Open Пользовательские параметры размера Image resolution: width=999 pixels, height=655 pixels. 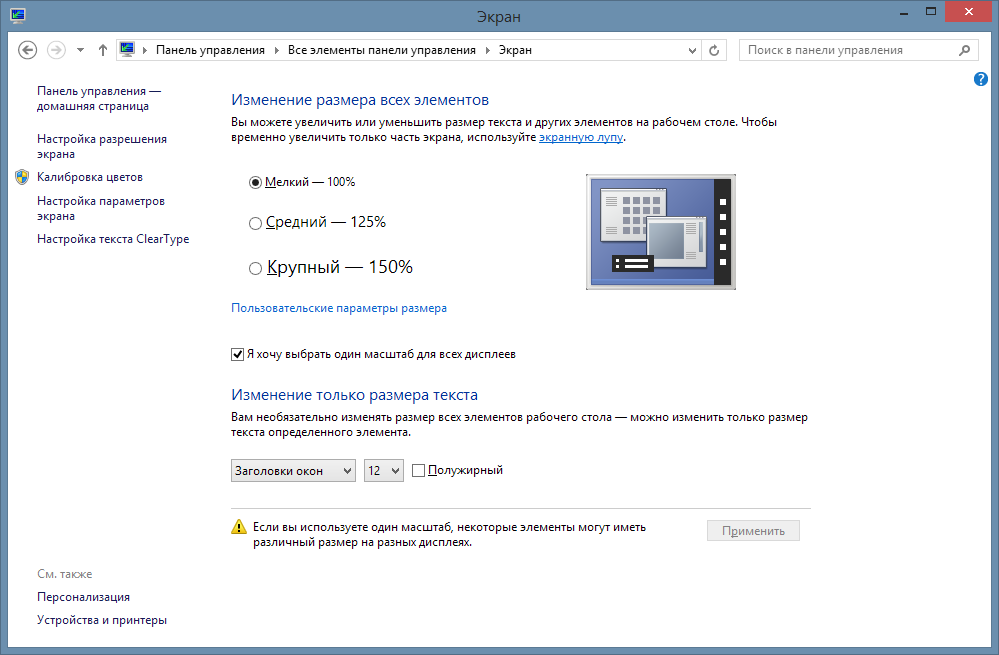pos(339,308)
